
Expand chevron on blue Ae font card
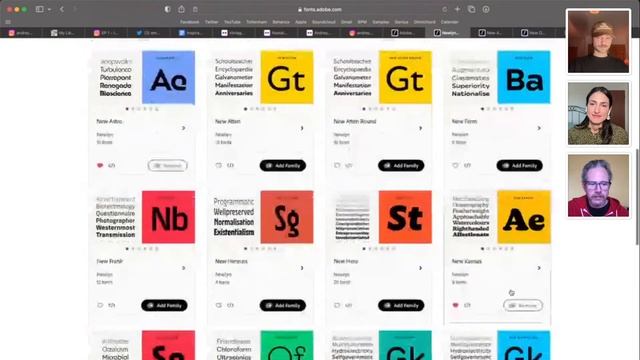tap(184, 128)
